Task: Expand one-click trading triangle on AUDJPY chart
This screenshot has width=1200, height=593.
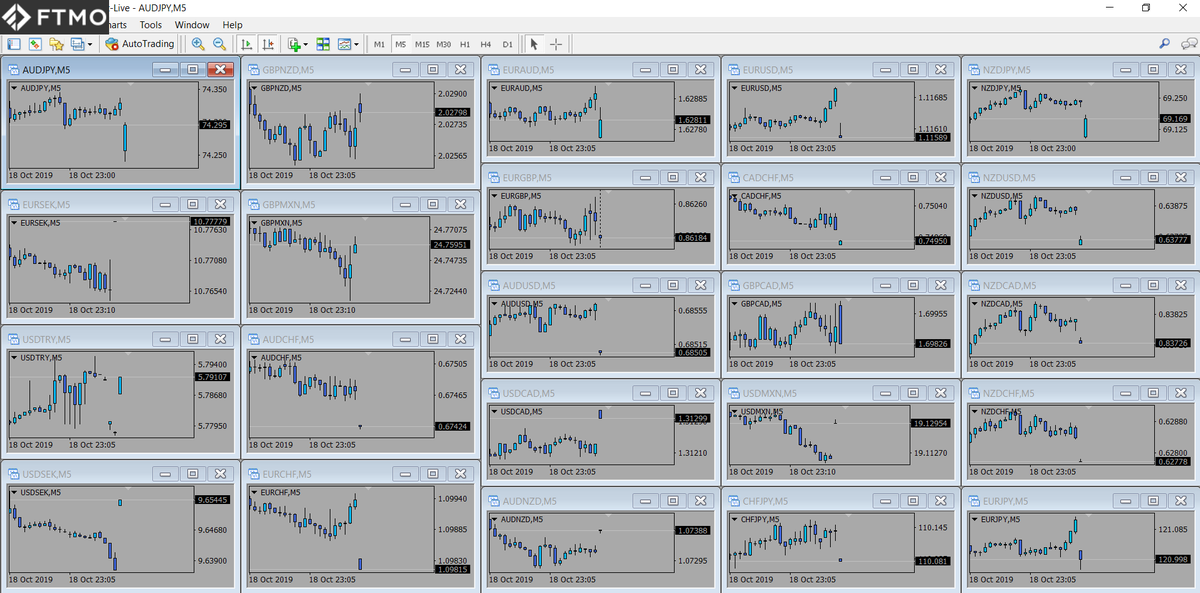Action: pyautogui.click(x=14, y=88)
